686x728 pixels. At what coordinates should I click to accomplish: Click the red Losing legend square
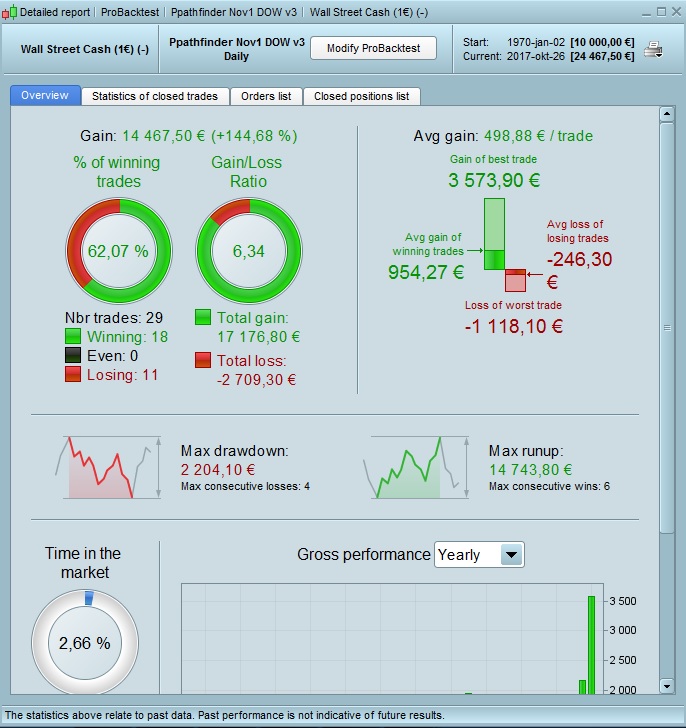coord(73,374)
